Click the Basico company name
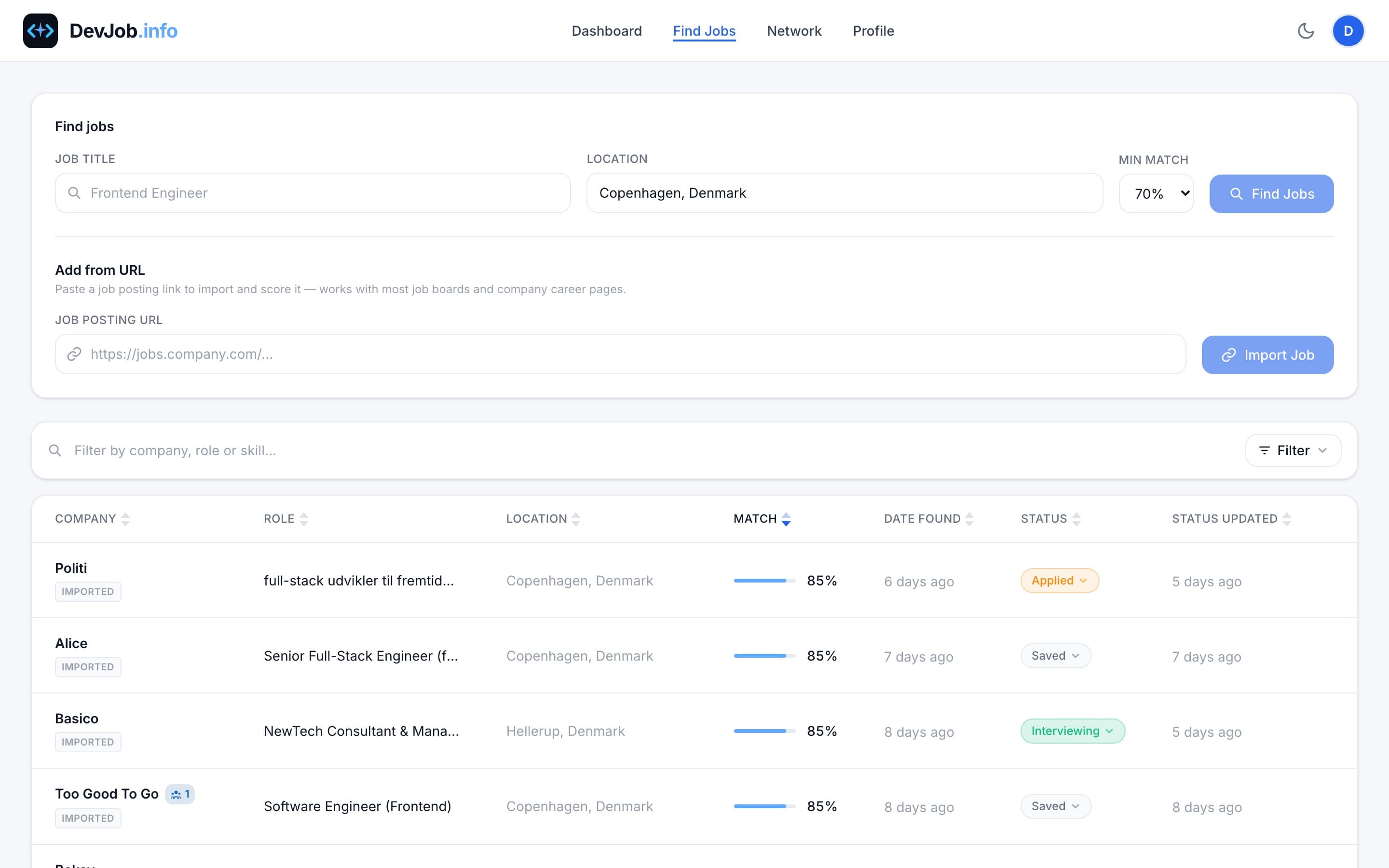Viewport: 1389px width, 868px height. tap(77, 718)
